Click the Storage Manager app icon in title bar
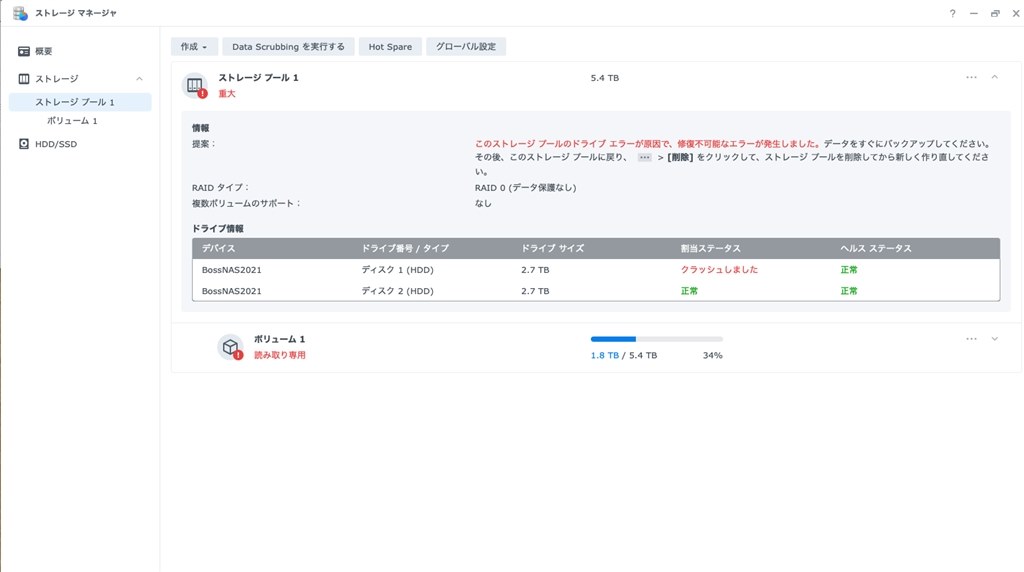The image size is (1024, 572). pos(20,13)
